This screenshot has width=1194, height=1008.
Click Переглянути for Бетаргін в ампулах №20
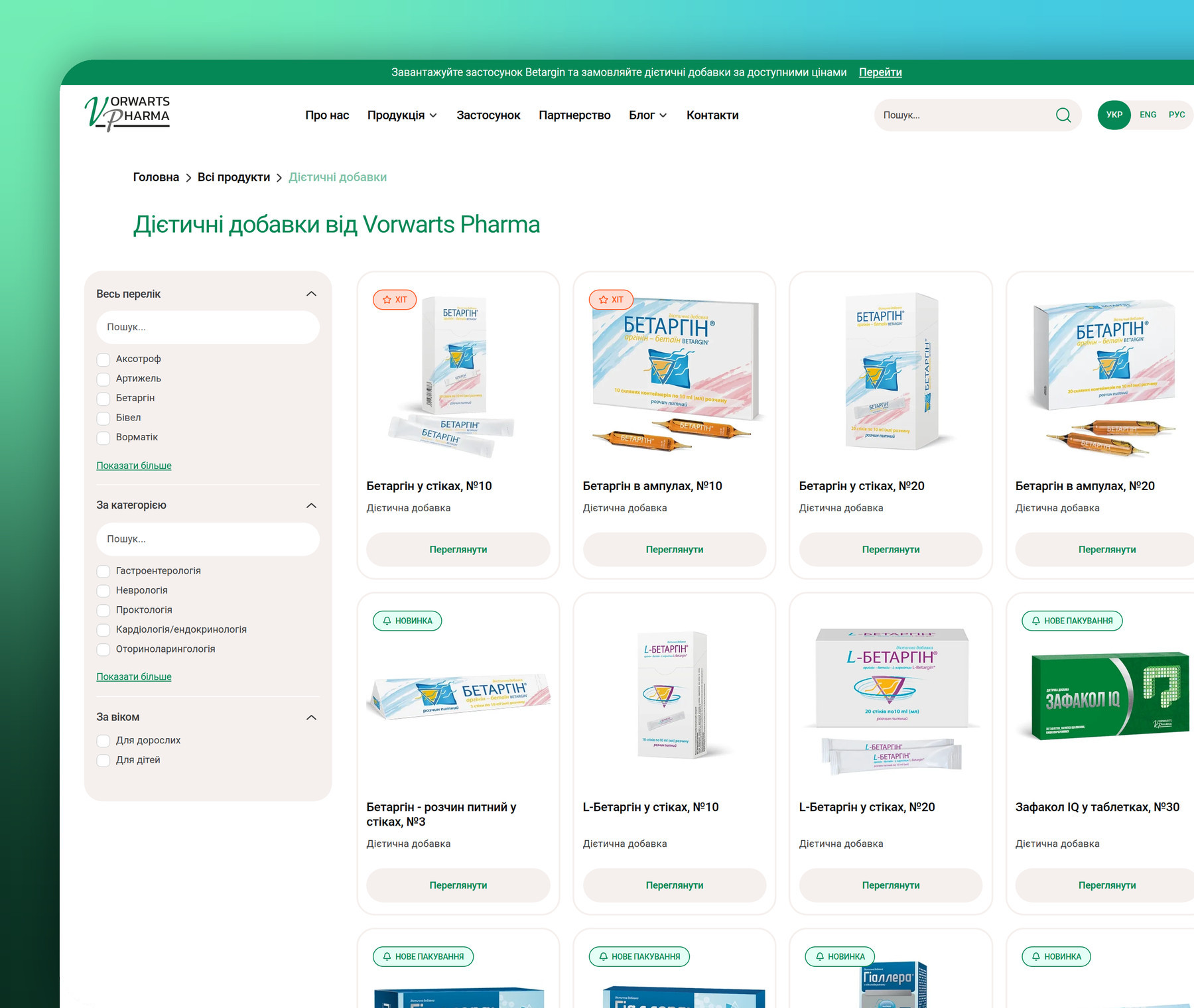point(1106,550)
